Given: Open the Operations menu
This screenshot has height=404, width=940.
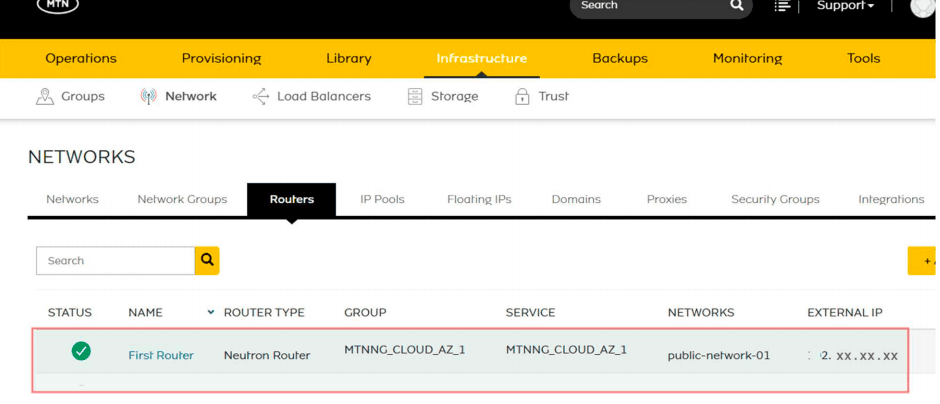Looking at the screenshot, I should [81, 58].
